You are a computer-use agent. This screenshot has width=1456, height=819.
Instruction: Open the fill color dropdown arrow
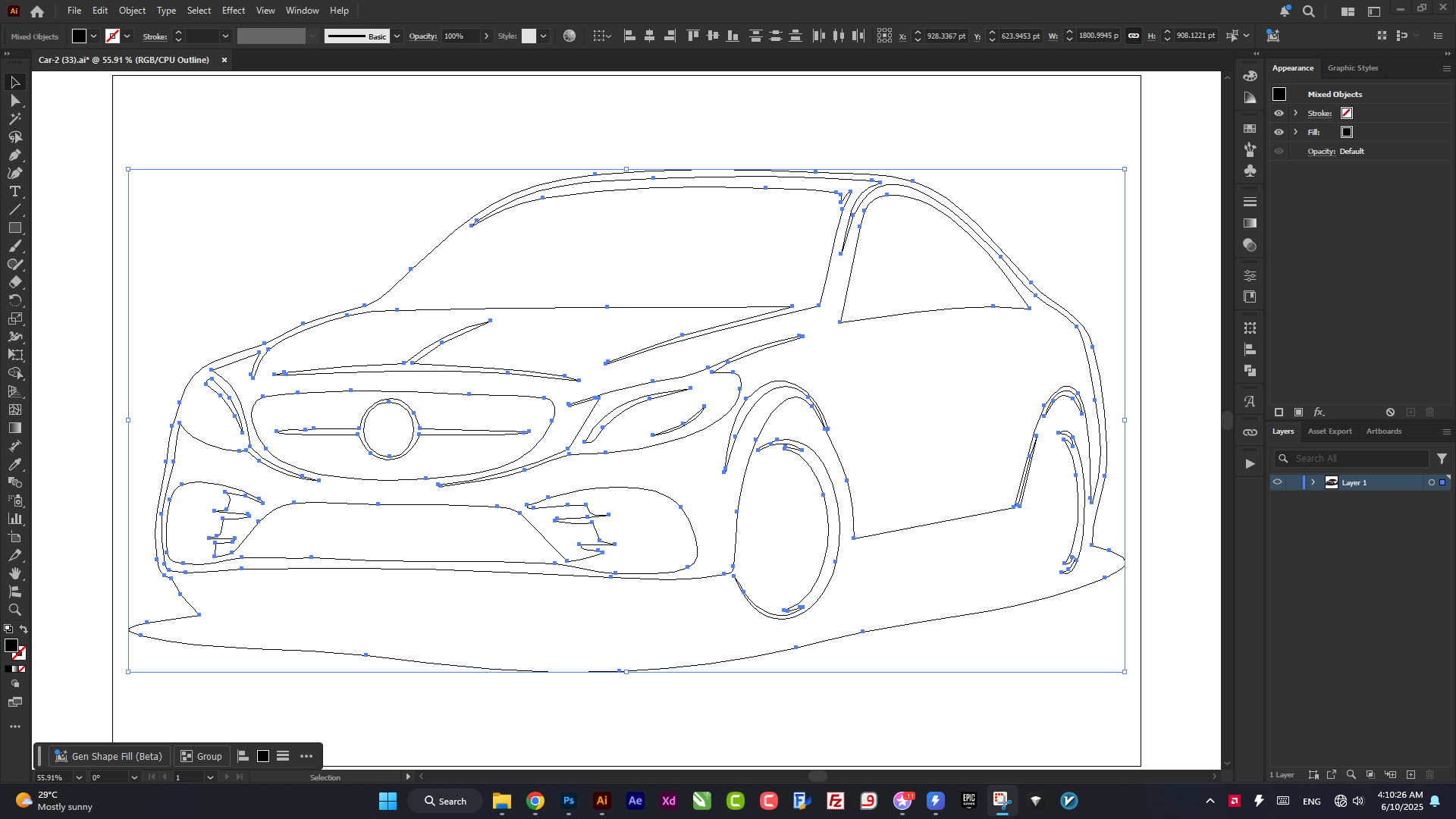93,36
